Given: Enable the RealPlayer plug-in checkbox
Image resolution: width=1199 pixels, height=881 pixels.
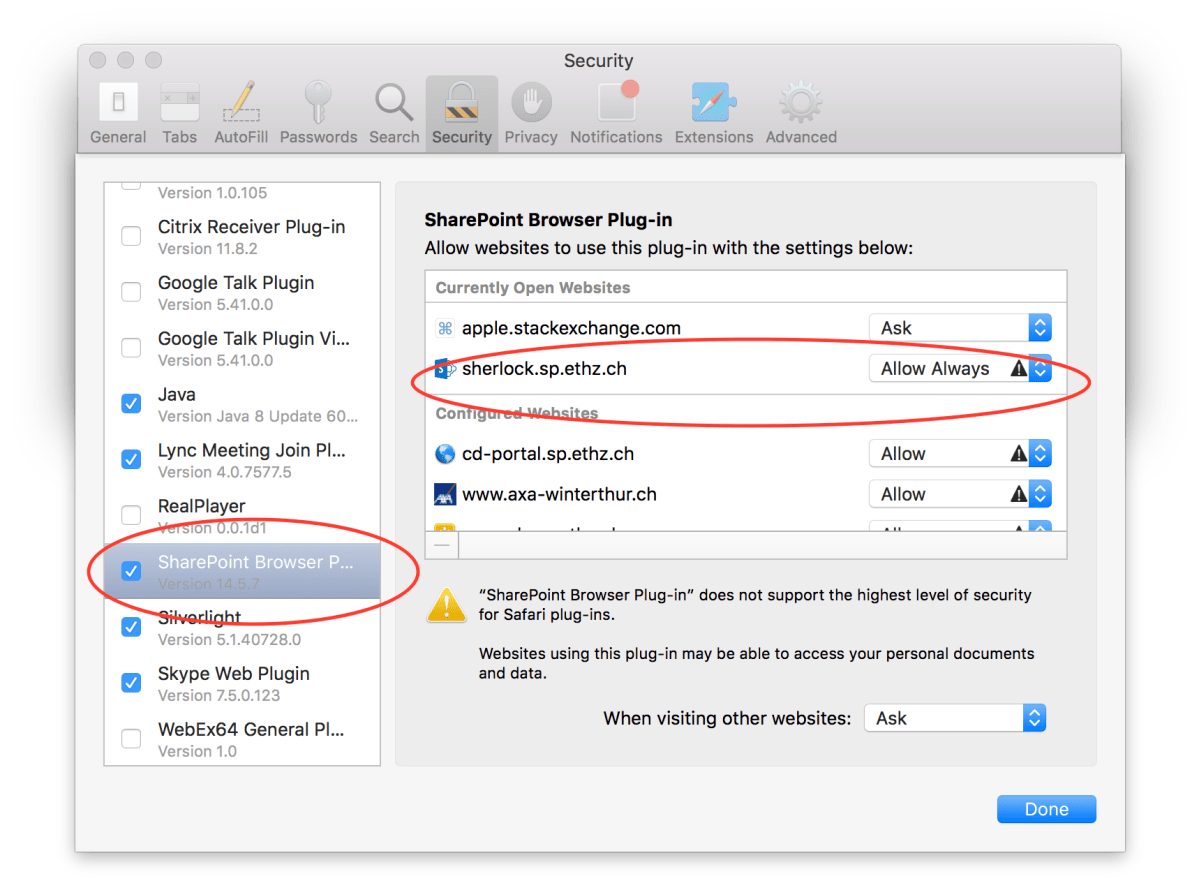Looking at the screenshot, I should [x=132, y=515].
